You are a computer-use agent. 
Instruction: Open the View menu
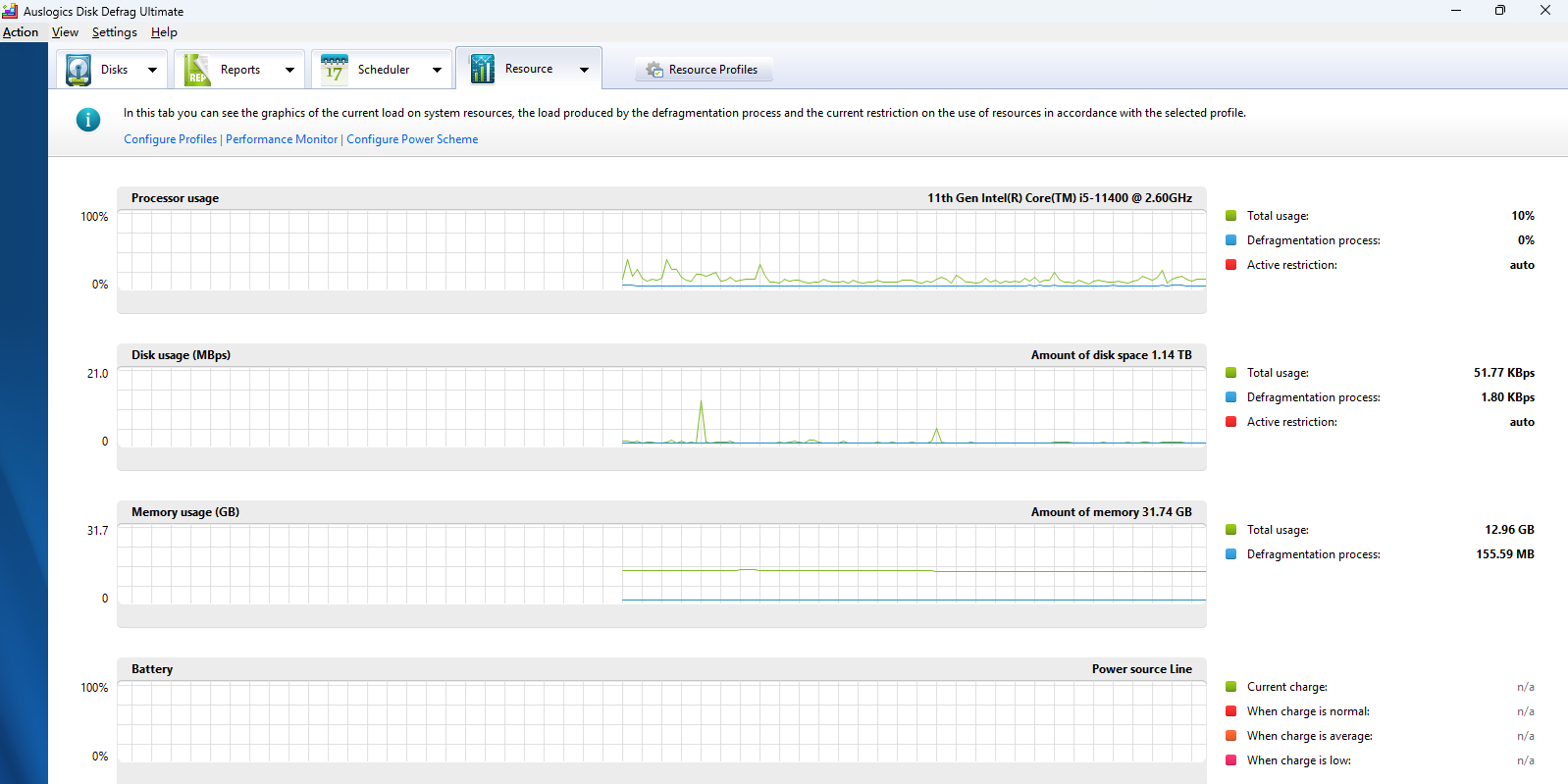65,32
